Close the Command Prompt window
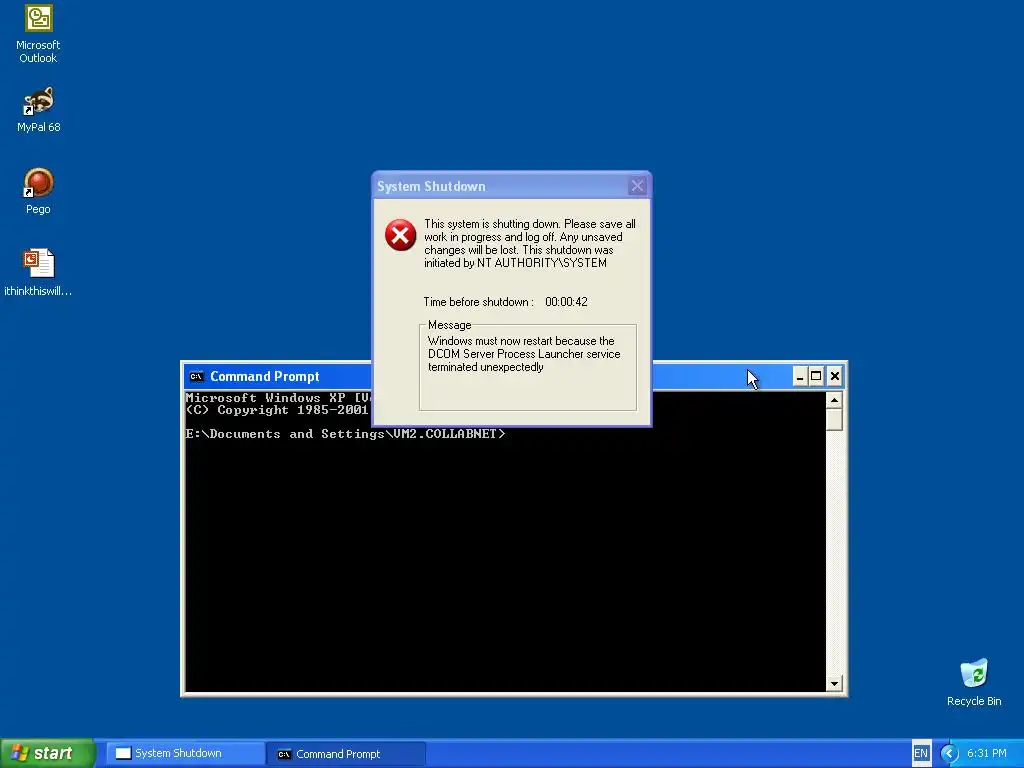 [835, 376]
